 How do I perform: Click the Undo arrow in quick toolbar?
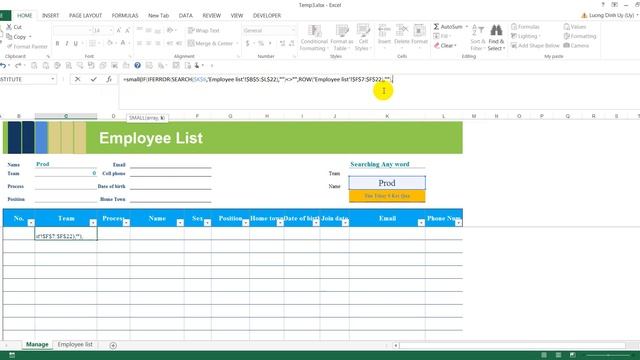3,65
